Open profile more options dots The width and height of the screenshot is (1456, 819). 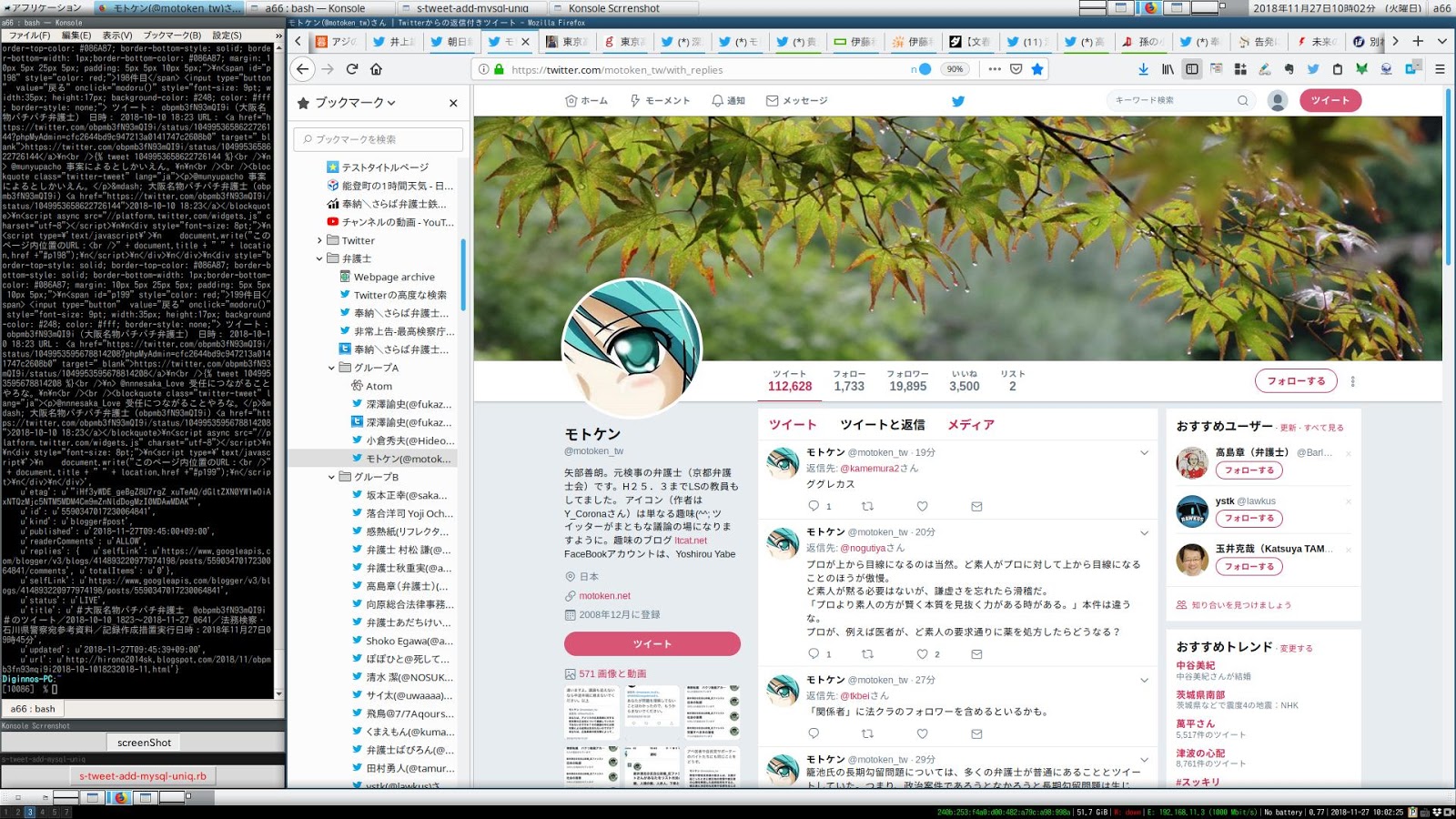pyautogui.click(x=1352, y=381)
